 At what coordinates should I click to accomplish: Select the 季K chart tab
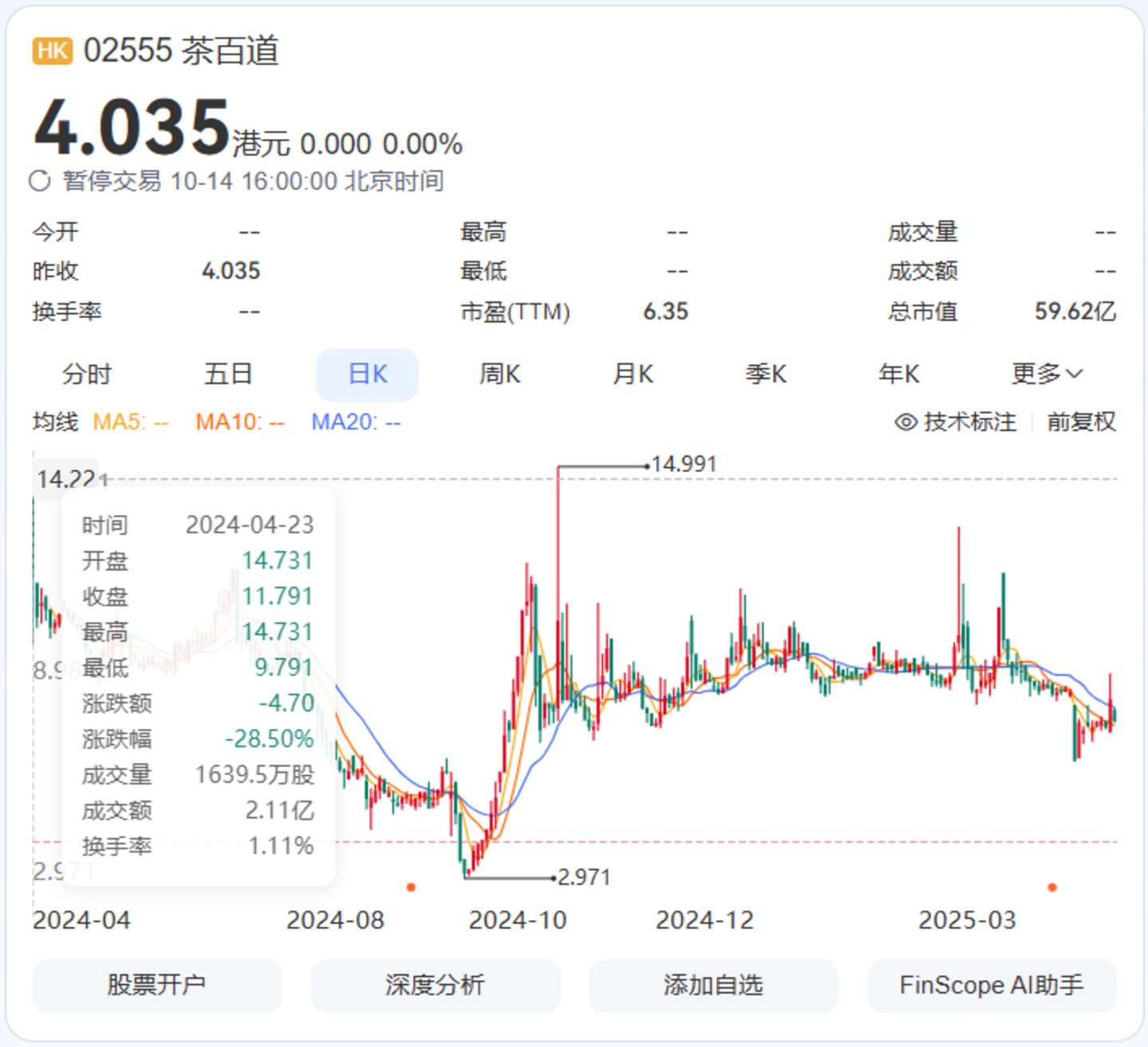tap(766, 374)
